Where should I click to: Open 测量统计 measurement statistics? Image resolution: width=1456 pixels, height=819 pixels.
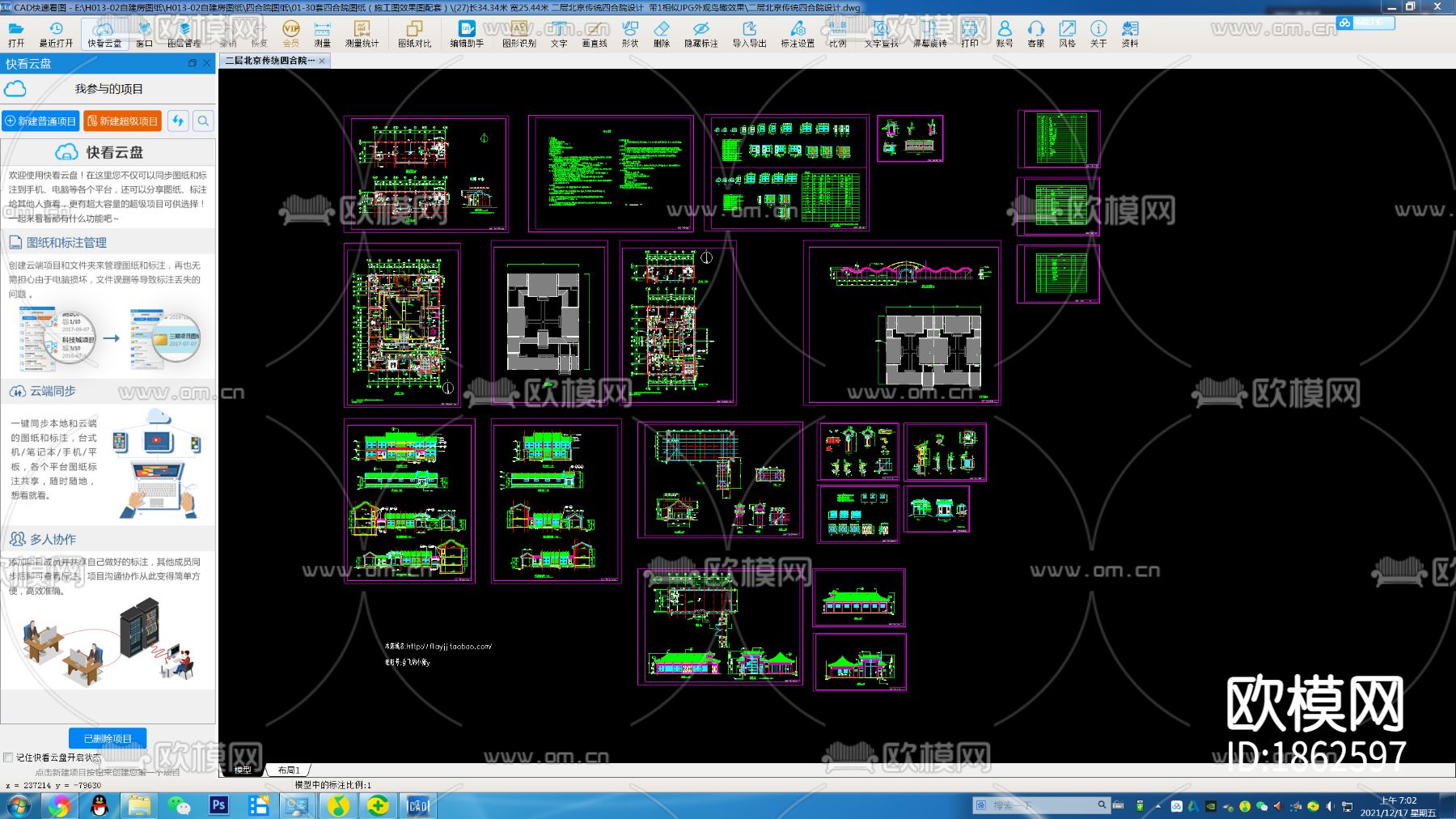click(362, 34)
